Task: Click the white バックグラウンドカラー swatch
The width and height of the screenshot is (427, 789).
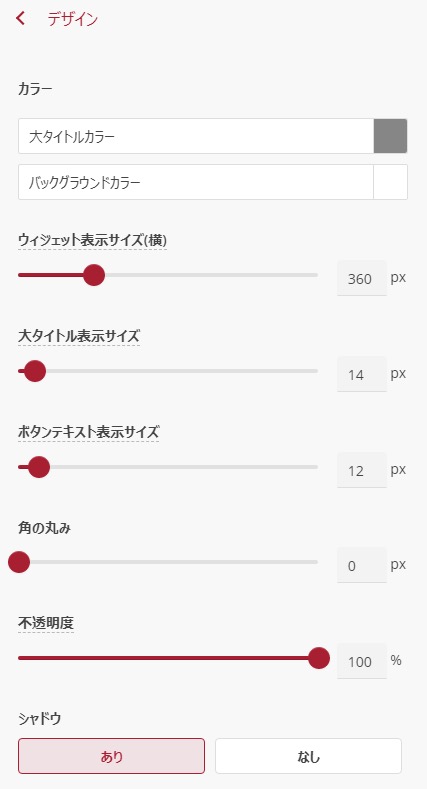Action: [390, 182]
